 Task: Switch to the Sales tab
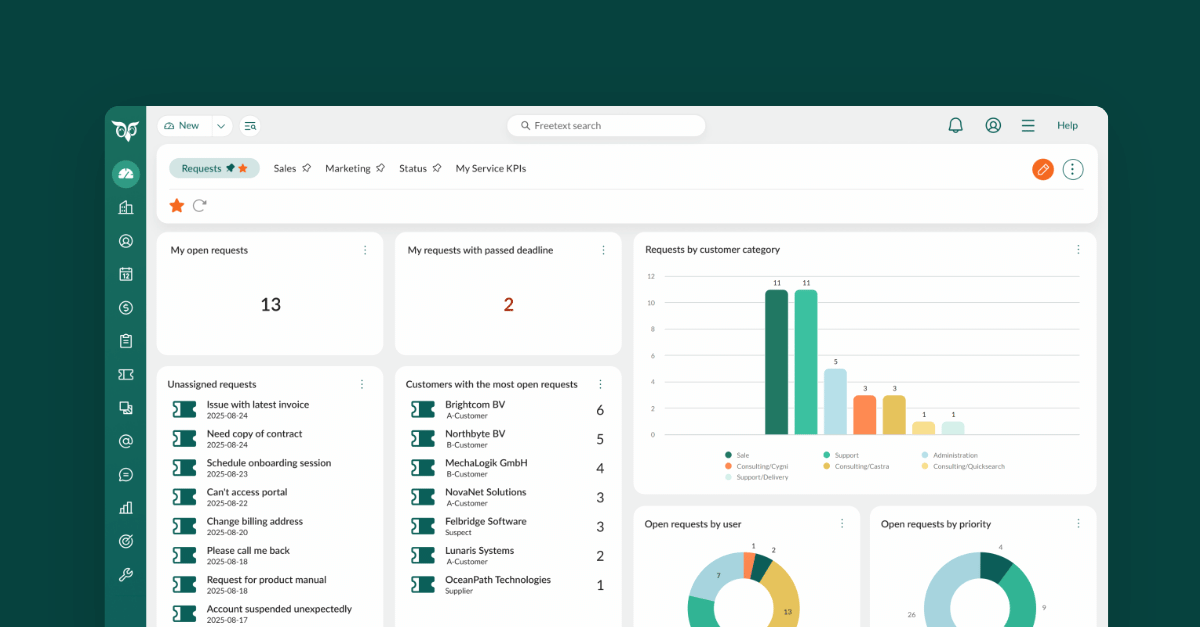(x=285, y=168)
